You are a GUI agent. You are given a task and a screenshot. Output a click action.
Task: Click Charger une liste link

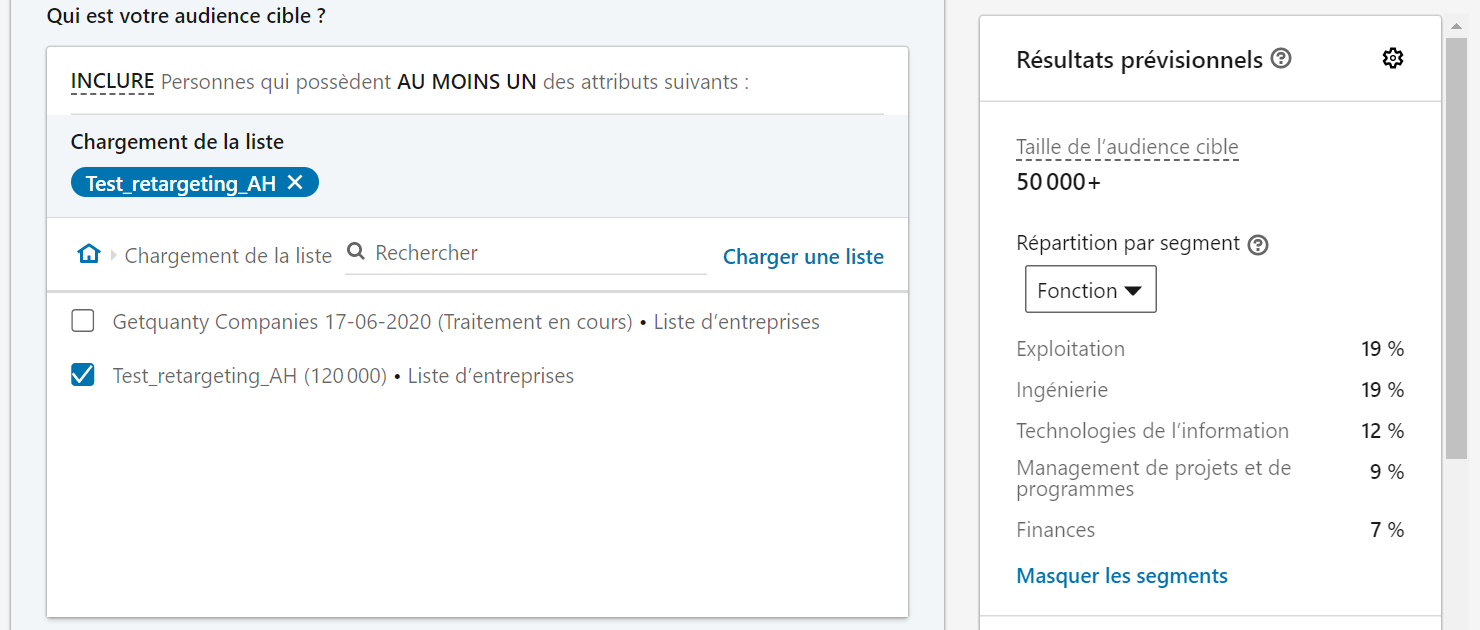pos(803,257)
